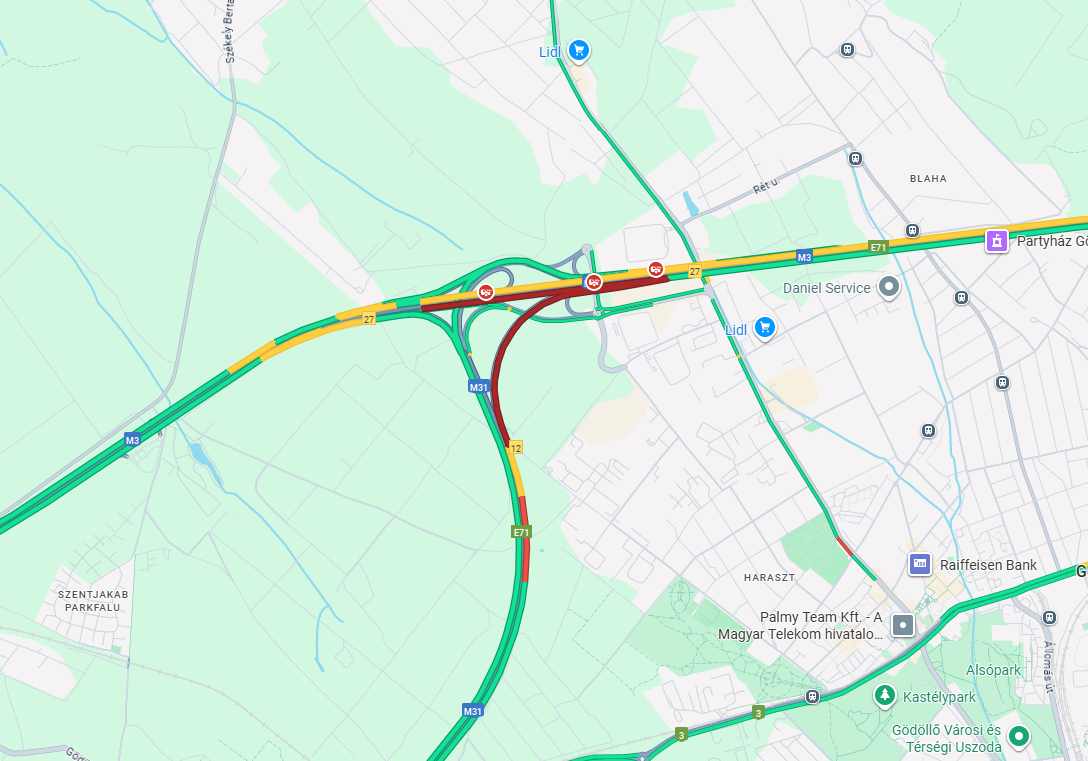Image resolution: width=1088 pixels, height=761 pixels.
Task: Click the Alsópark label
Action: (993, 670)
